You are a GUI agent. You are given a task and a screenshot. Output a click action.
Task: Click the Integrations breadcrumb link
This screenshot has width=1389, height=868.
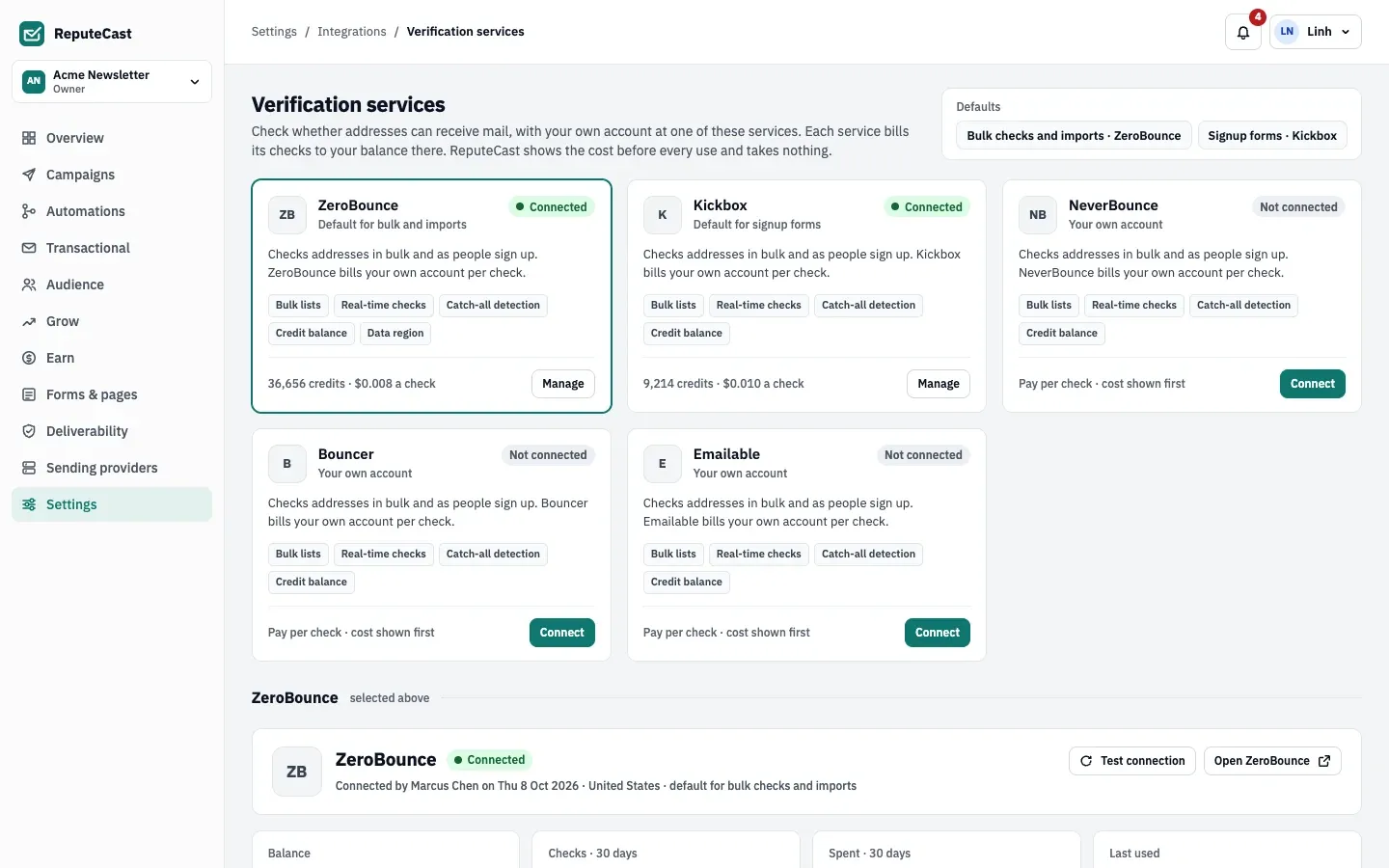pyautogui.click(x=352, y=32)
